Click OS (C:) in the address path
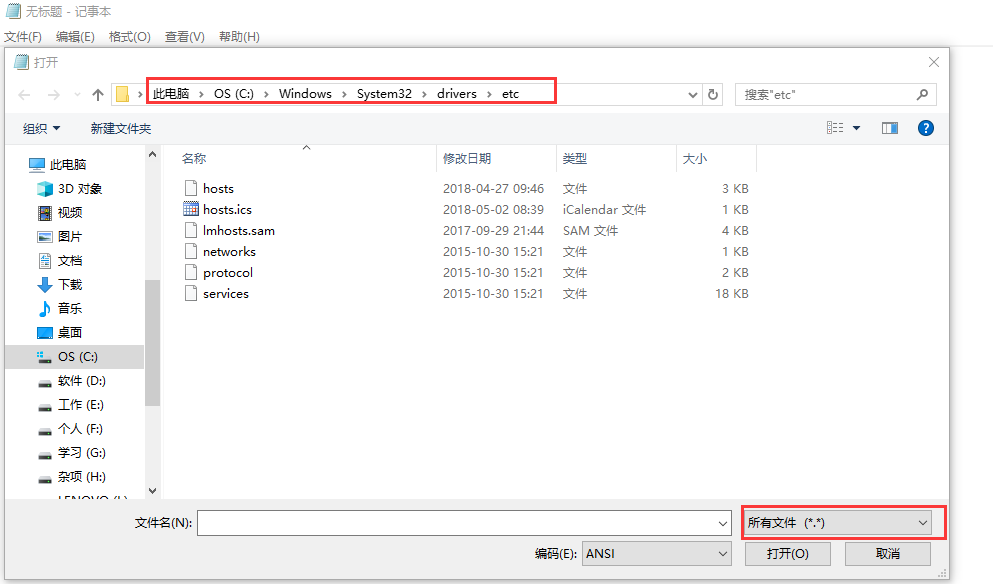Screen dimensions: 993x584 tap(234, 94)
